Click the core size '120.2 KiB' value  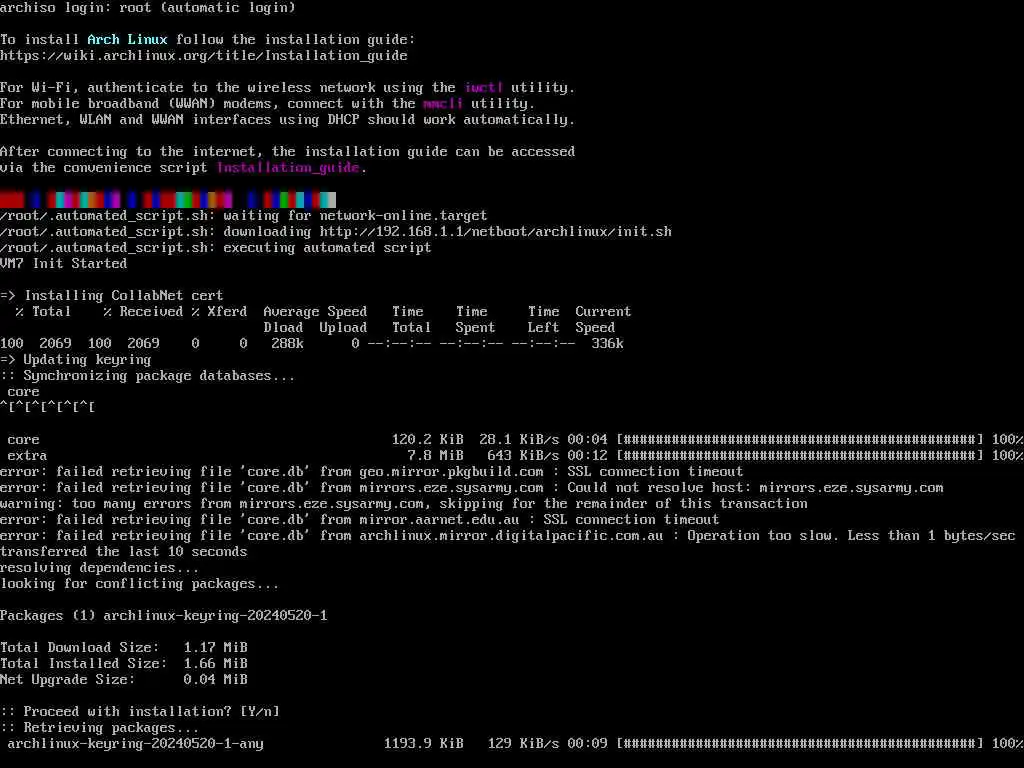tap(428, 440)
